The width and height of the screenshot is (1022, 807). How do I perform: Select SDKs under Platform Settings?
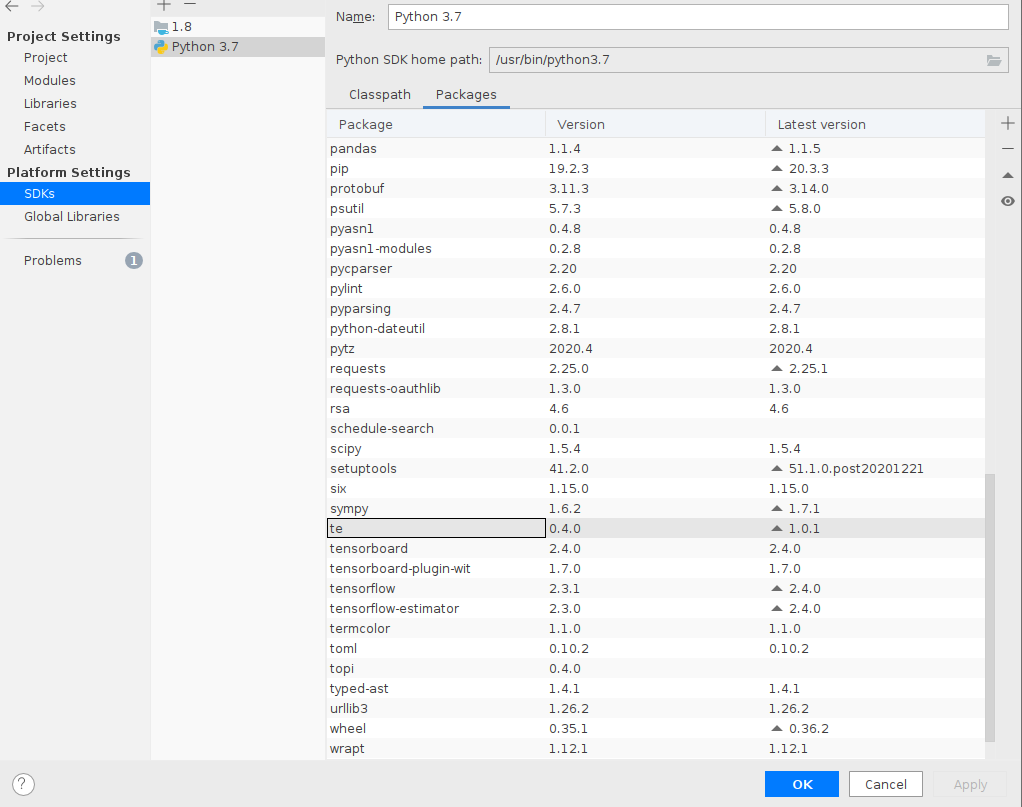[75, 194]
